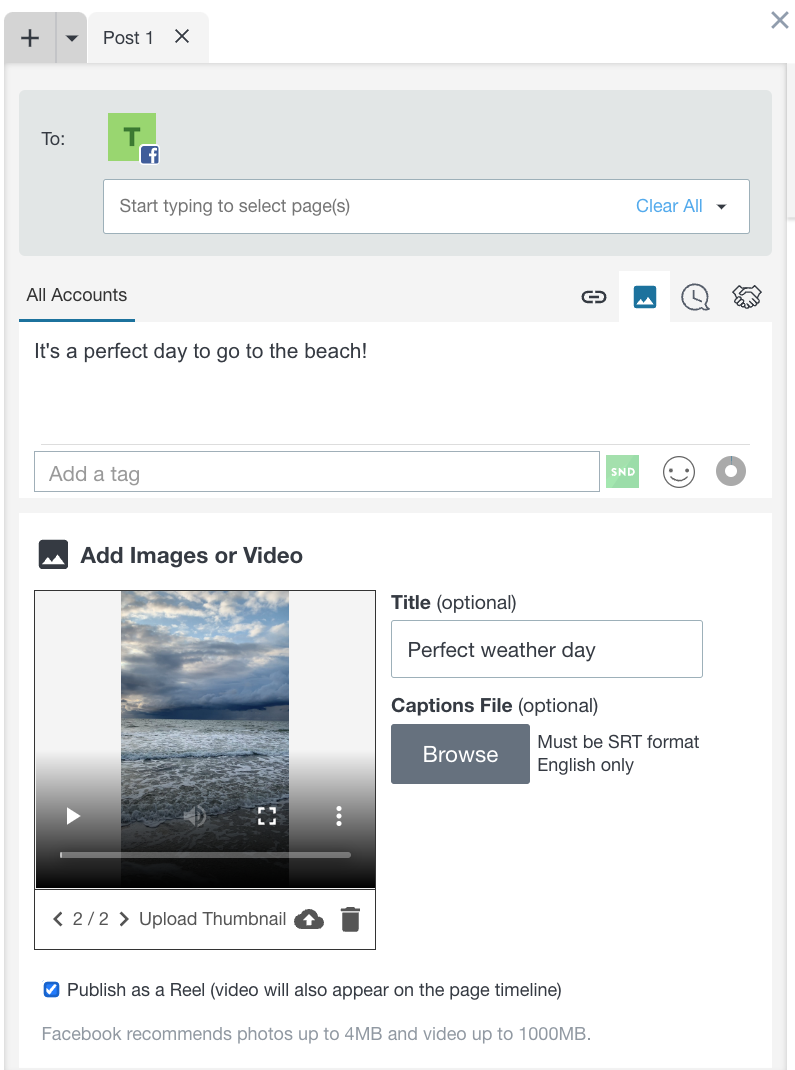The height and width of the screenshot is (1070, 795).
Task: Click the Add Images or Video heading
Action: tap(192, 555)
